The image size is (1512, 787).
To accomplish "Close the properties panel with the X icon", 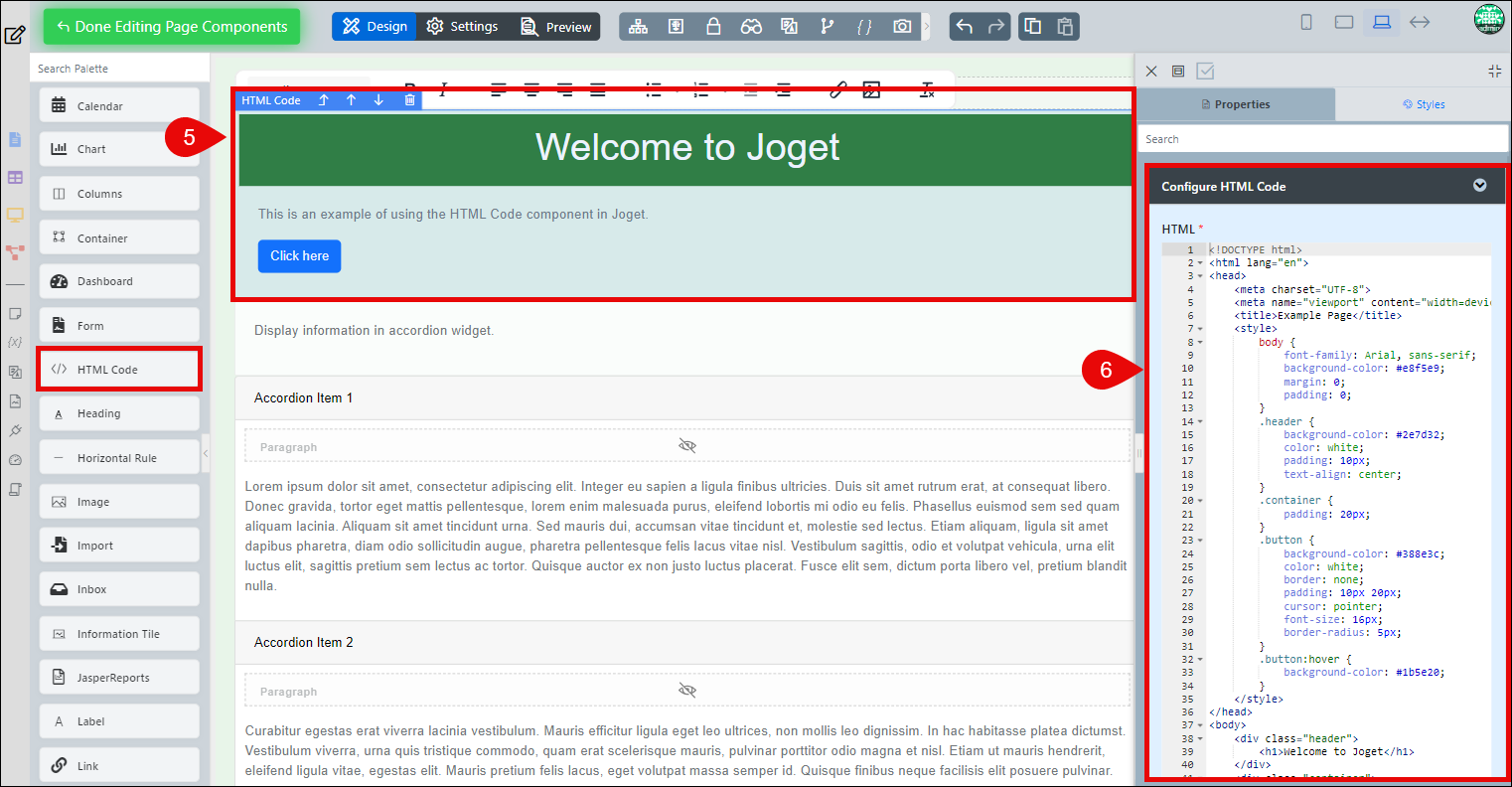I will (1151, 72).
